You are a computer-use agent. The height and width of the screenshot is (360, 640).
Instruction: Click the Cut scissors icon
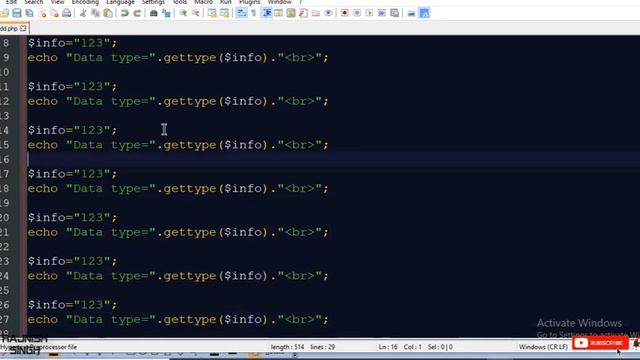pyautogui.click(x=83, y=13)
